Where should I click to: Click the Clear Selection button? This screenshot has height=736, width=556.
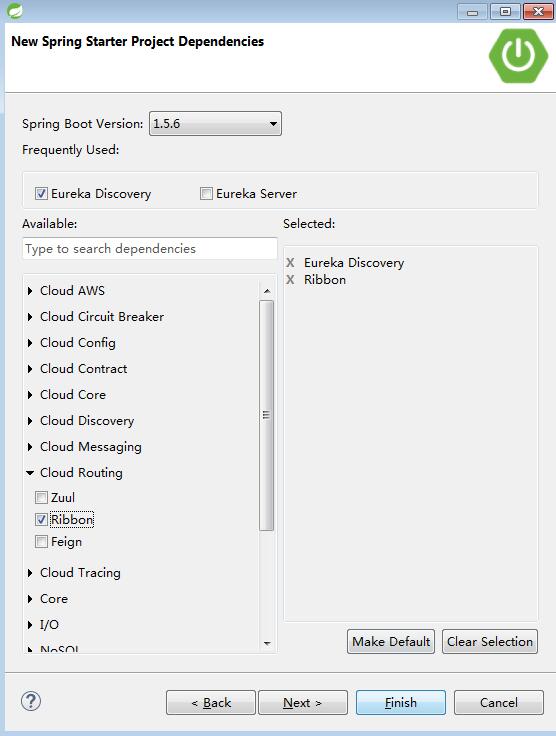click(490, 642)
